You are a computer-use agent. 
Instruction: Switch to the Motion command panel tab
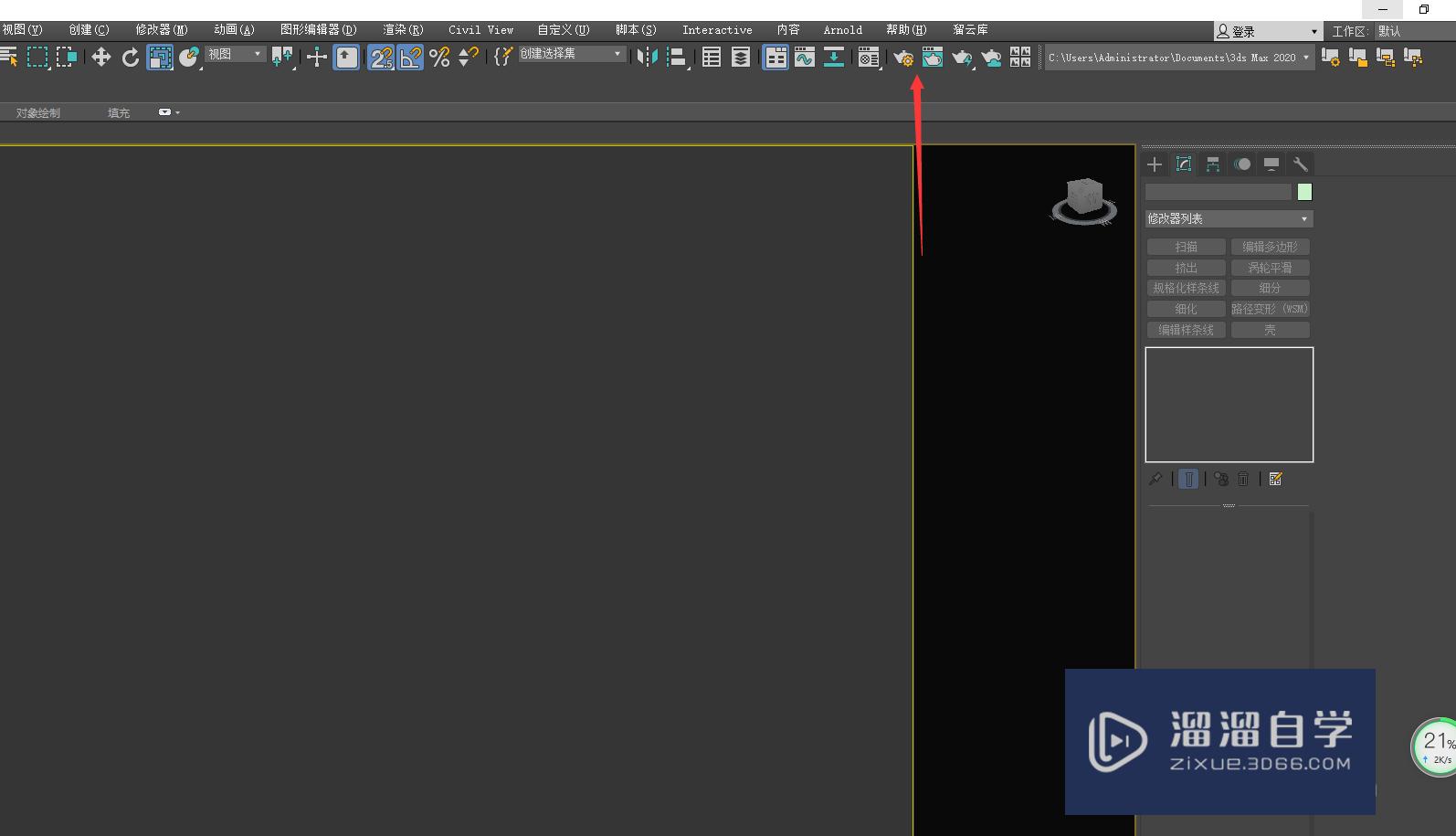pyautogui.click(x=1242, y=164)
